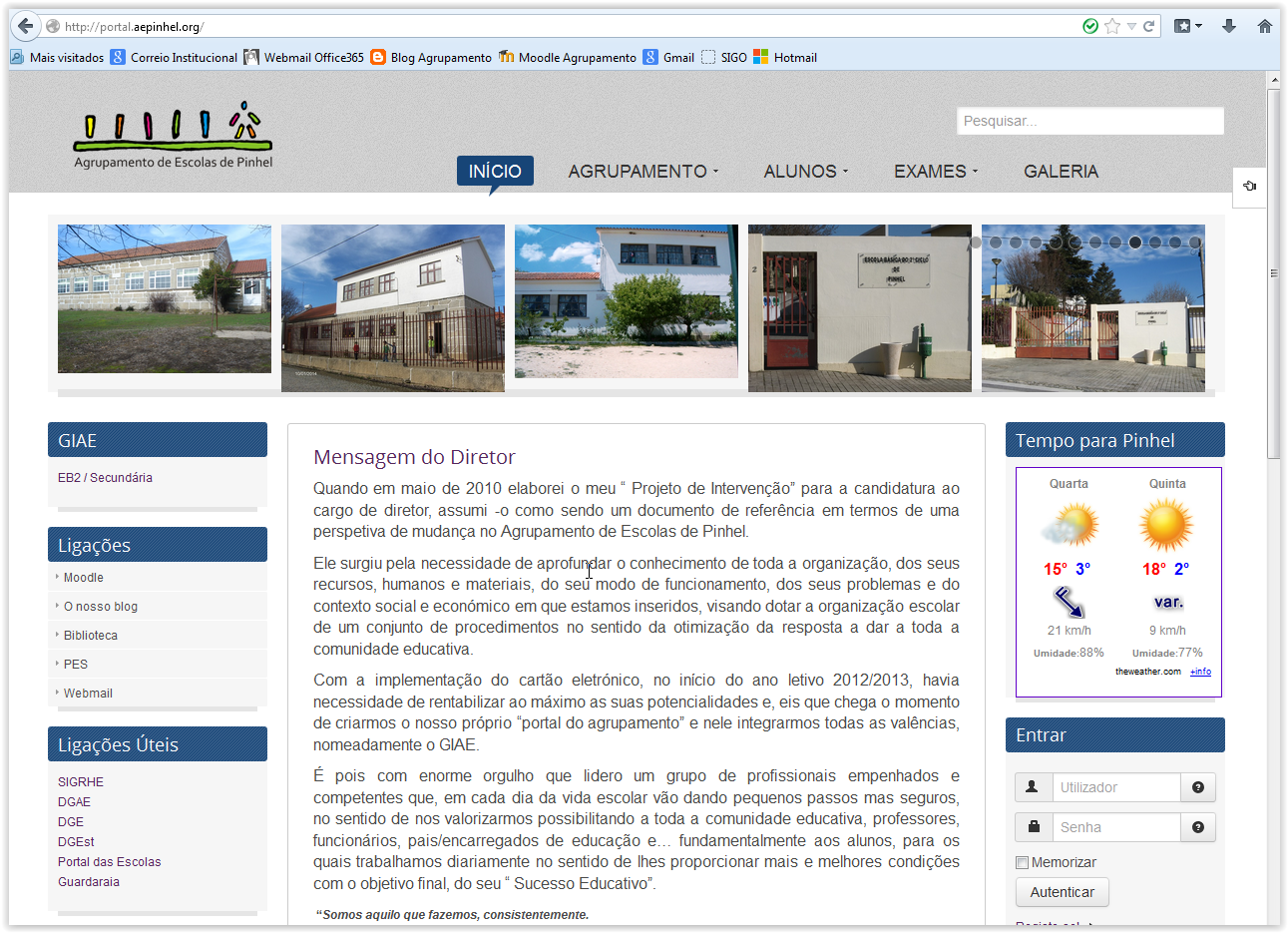Expand the AGRUPAMENTO menu

click(643, 172)
